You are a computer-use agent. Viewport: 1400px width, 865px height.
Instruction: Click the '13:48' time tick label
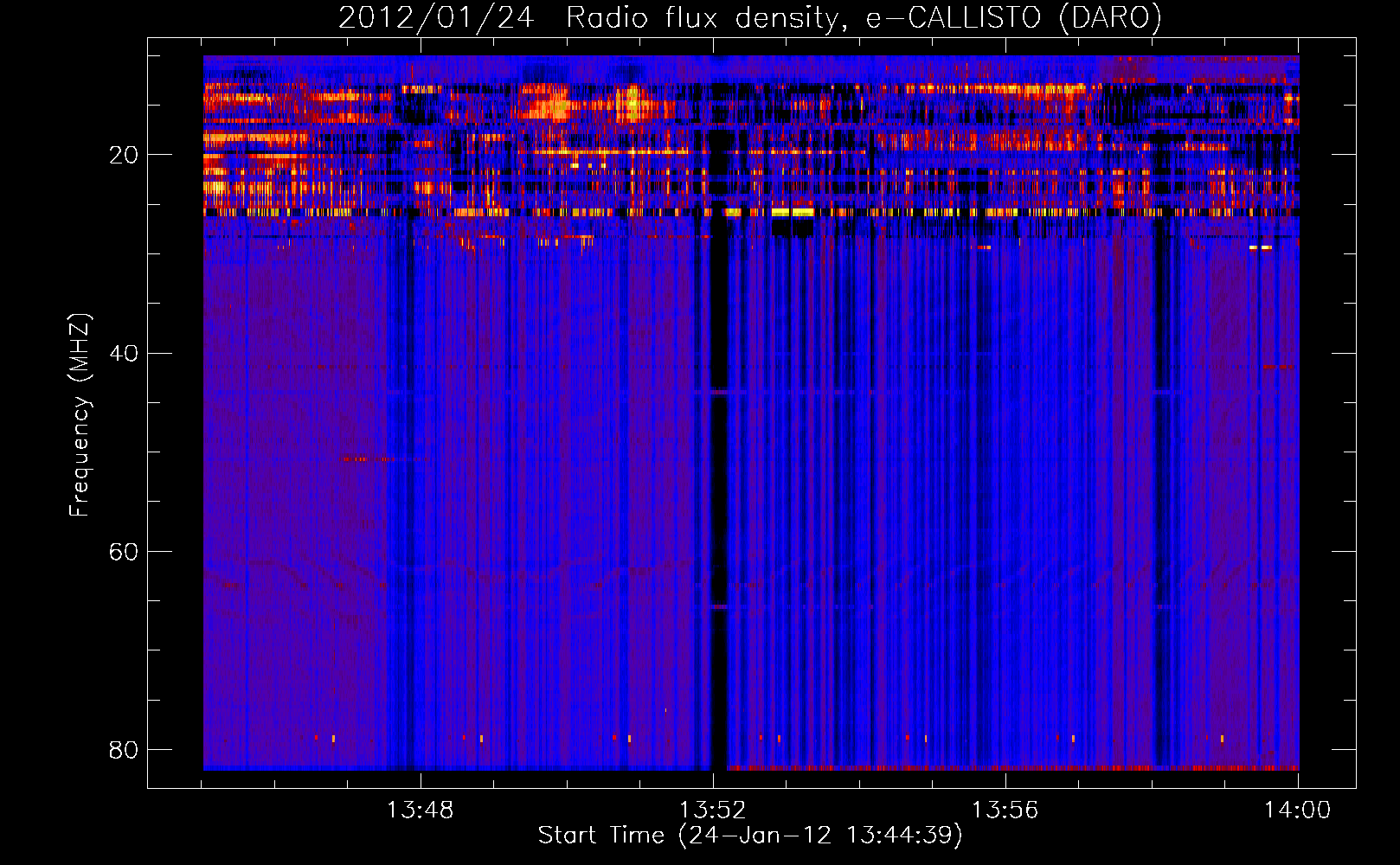pos(420,810)
